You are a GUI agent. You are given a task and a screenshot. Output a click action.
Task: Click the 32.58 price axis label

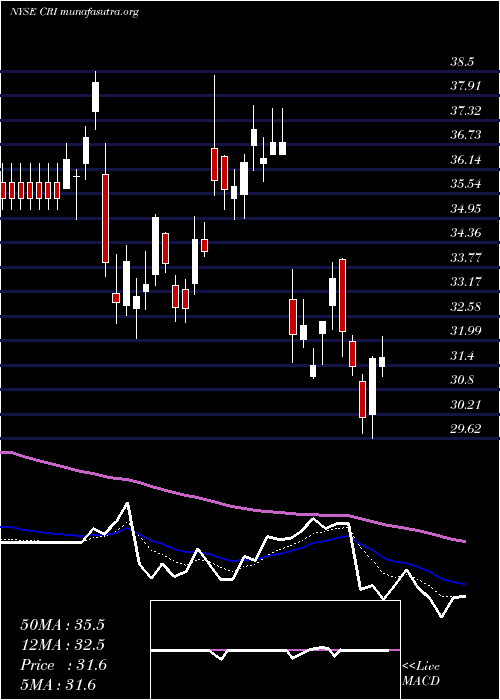pyautogui.click(x=466, y=307)
